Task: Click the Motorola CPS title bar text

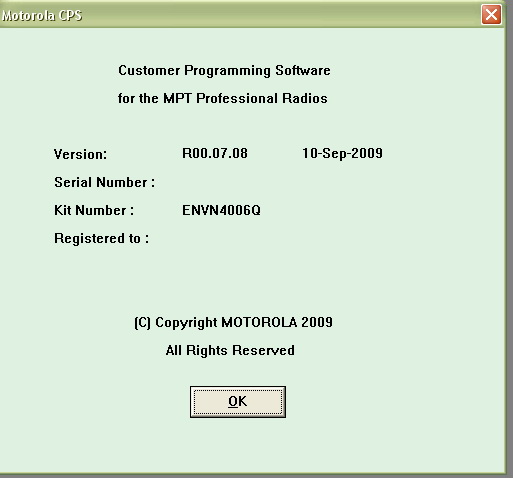Action: tap(42, 16)
